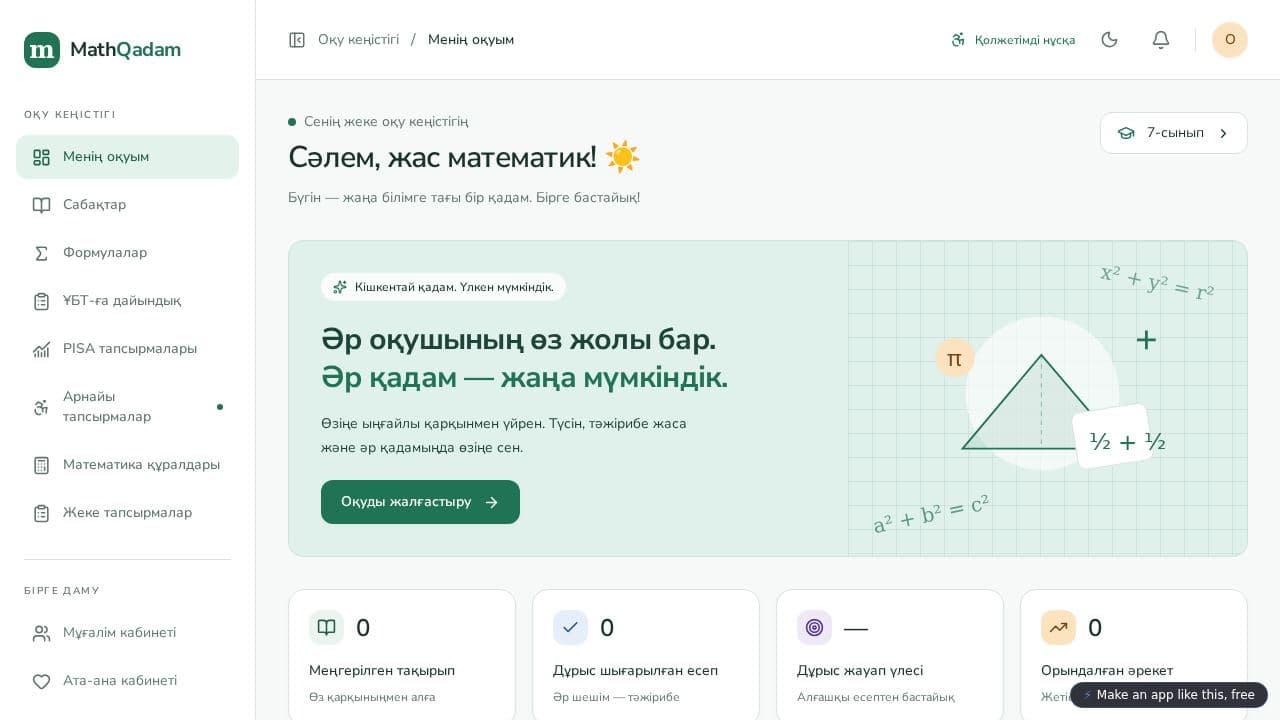Click the Дұрыс шығарылған есеп label
The image size is (1280, 720).
[x=635, y=671]
